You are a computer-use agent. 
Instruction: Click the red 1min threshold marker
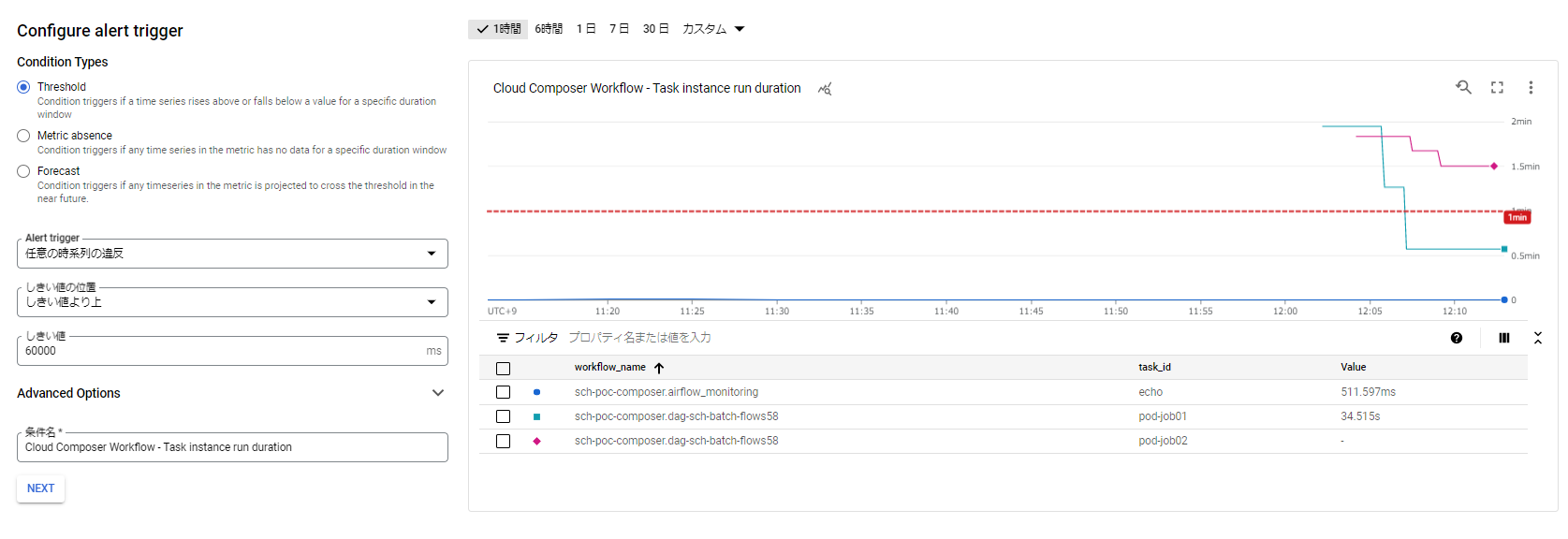tap(1517, 217)
